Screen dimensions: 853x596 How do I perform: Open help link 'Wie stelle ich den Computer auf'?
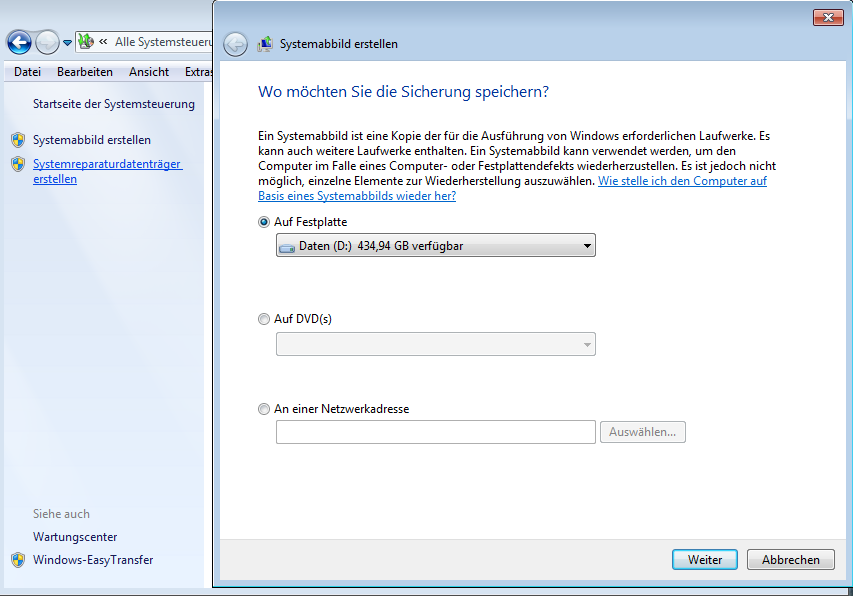tap(682, 181)
